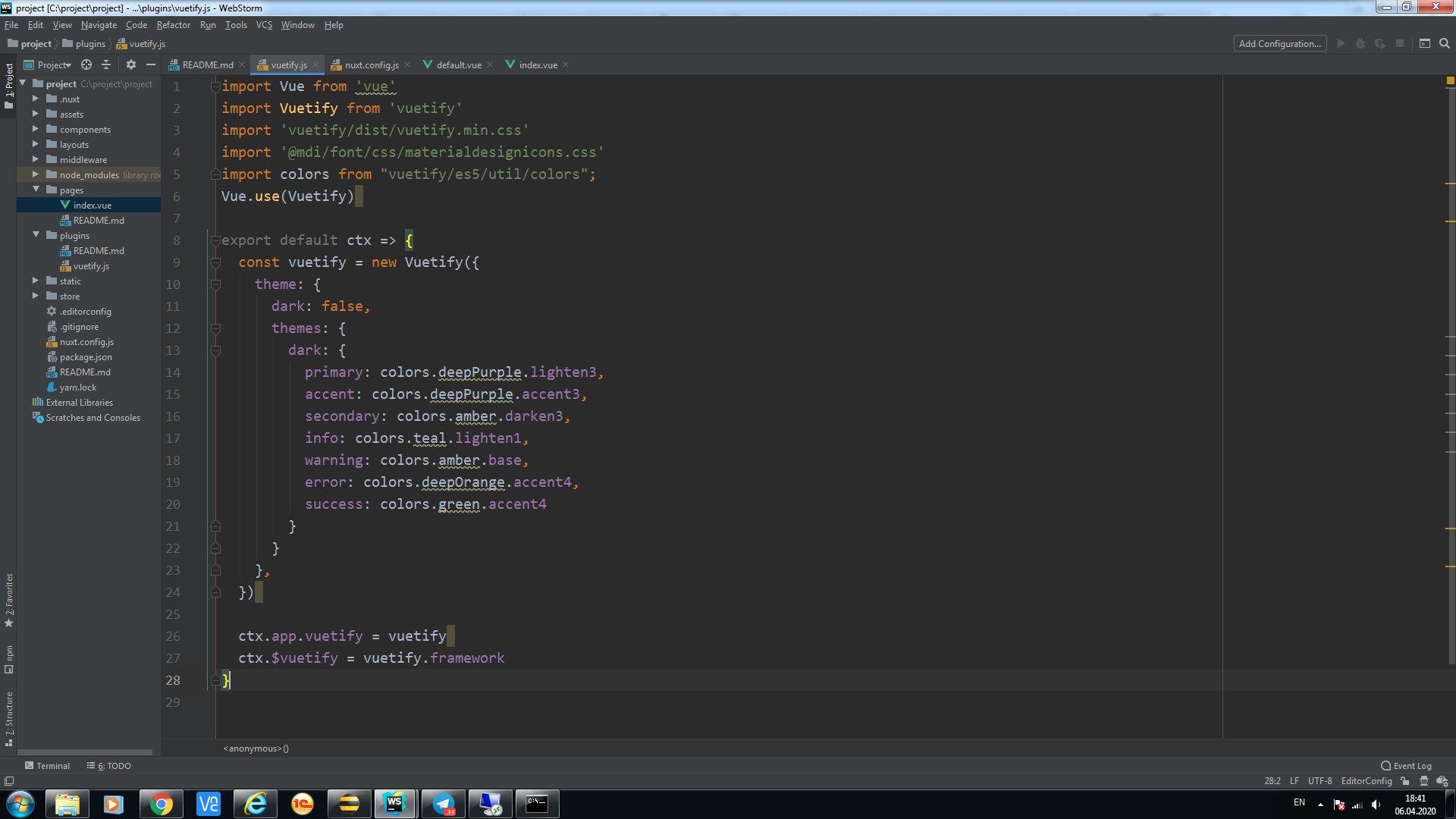This screenshot has width=1456, height=819.
Task: Switch to the nuxt.config.js tab
Action: tap(371, 65)
